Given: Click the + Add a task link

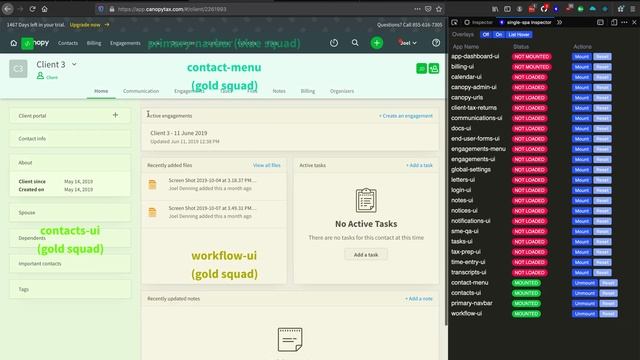Looking at the screenshot, I should pos(419,165).
